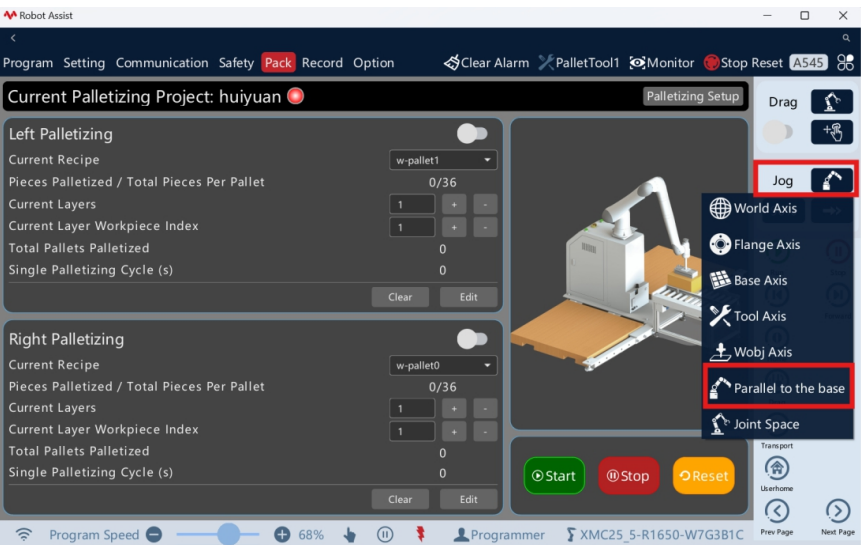Click the green Start button
This screenshot has width=861, height=545.
point(554,475)
